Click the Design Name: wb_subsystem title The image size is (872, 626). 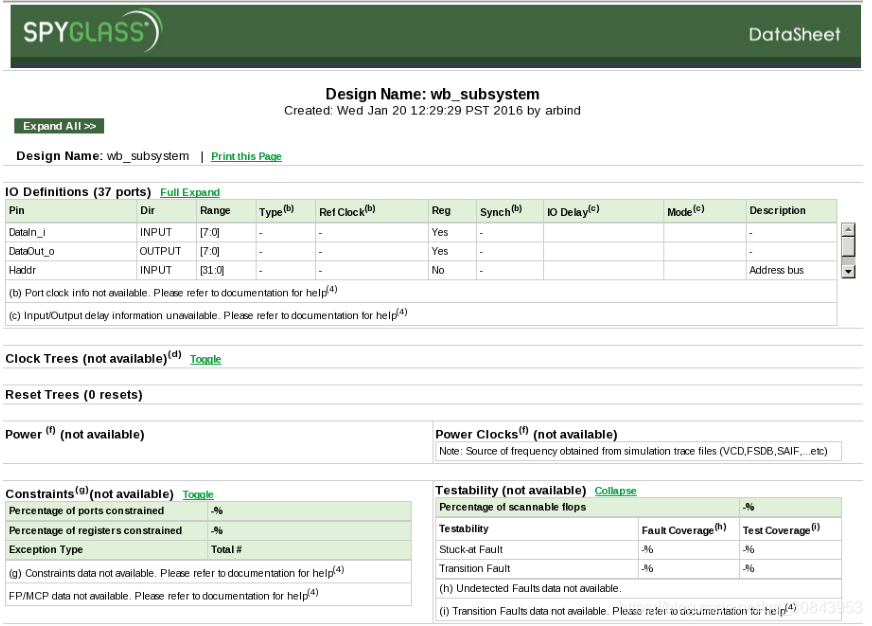click(x=432, y=94)
